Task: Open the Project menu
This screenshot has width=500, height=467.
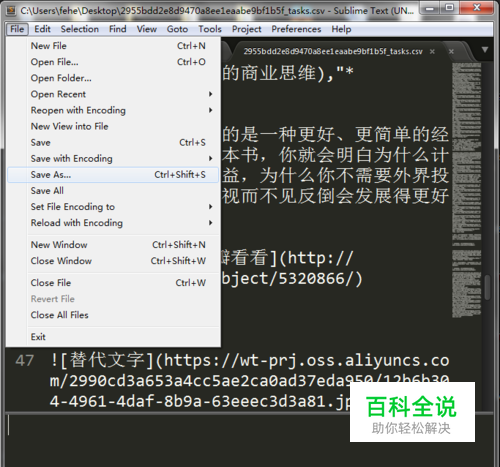Action: point(247,29)
